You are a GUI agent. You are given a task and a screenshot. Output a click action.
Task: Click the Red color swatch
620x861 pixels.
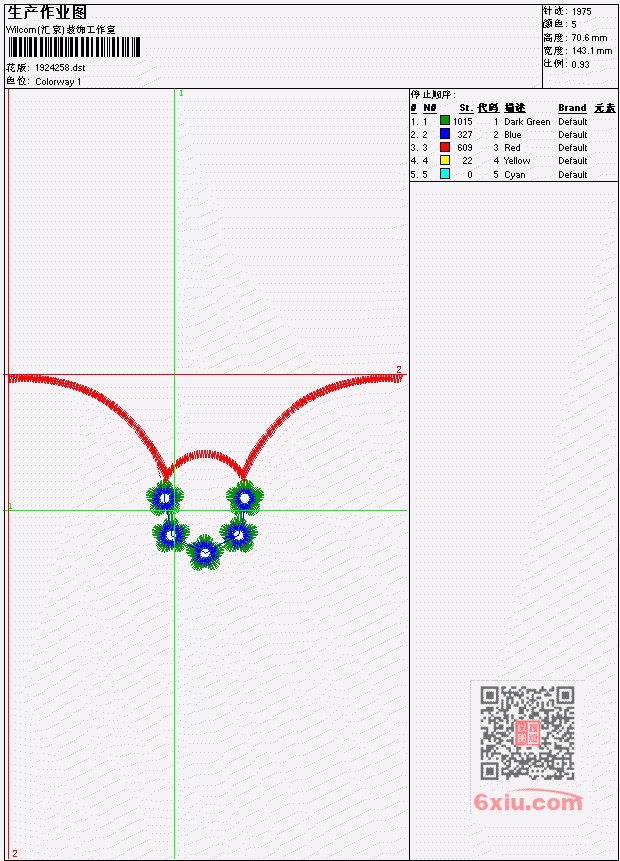pos(445,147)
